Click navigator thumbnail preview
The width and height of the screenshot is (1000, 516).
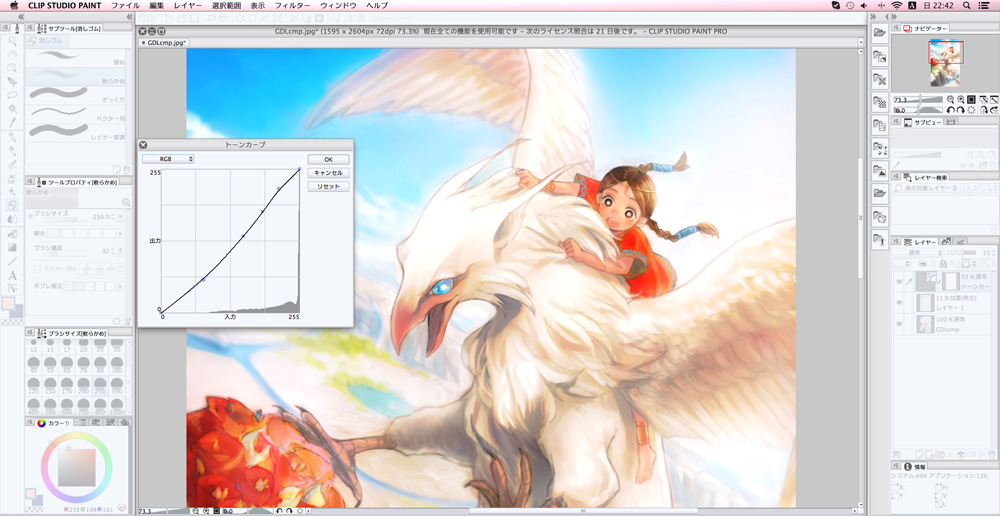945,63
